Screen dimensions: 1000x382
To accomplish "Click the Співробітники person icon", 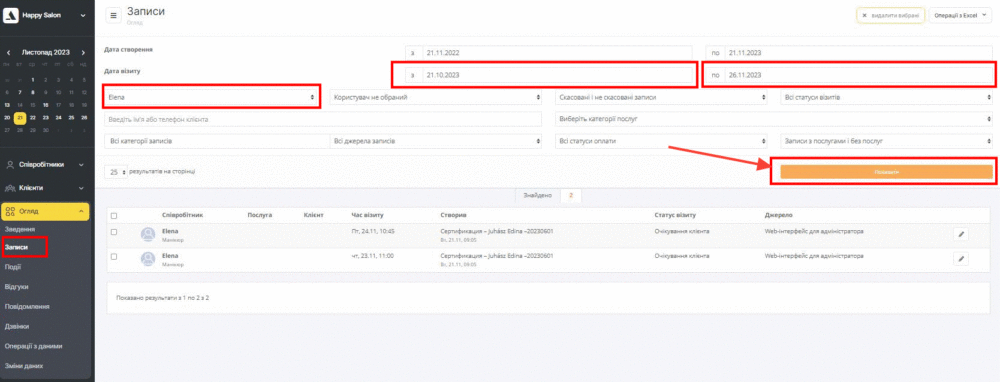I will [x=11, y=165].
